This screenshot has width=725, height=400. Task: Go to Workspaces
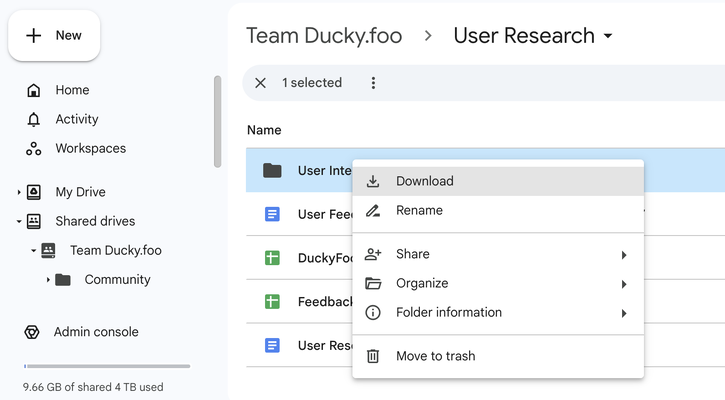[x=90, y=148]
